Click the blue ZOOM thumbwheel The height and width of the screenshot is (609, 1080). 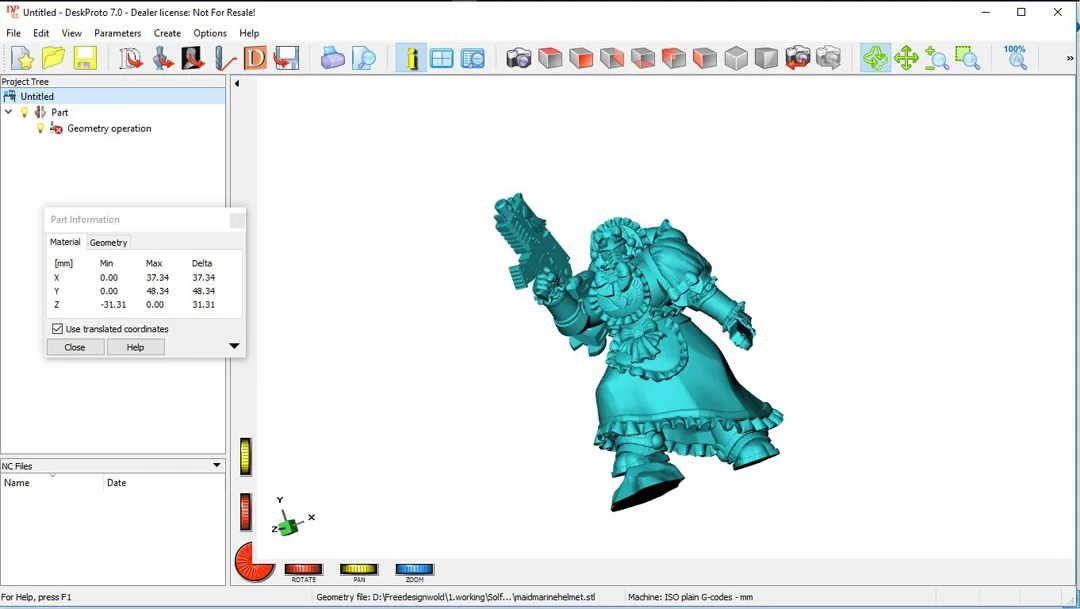[415, 569]
